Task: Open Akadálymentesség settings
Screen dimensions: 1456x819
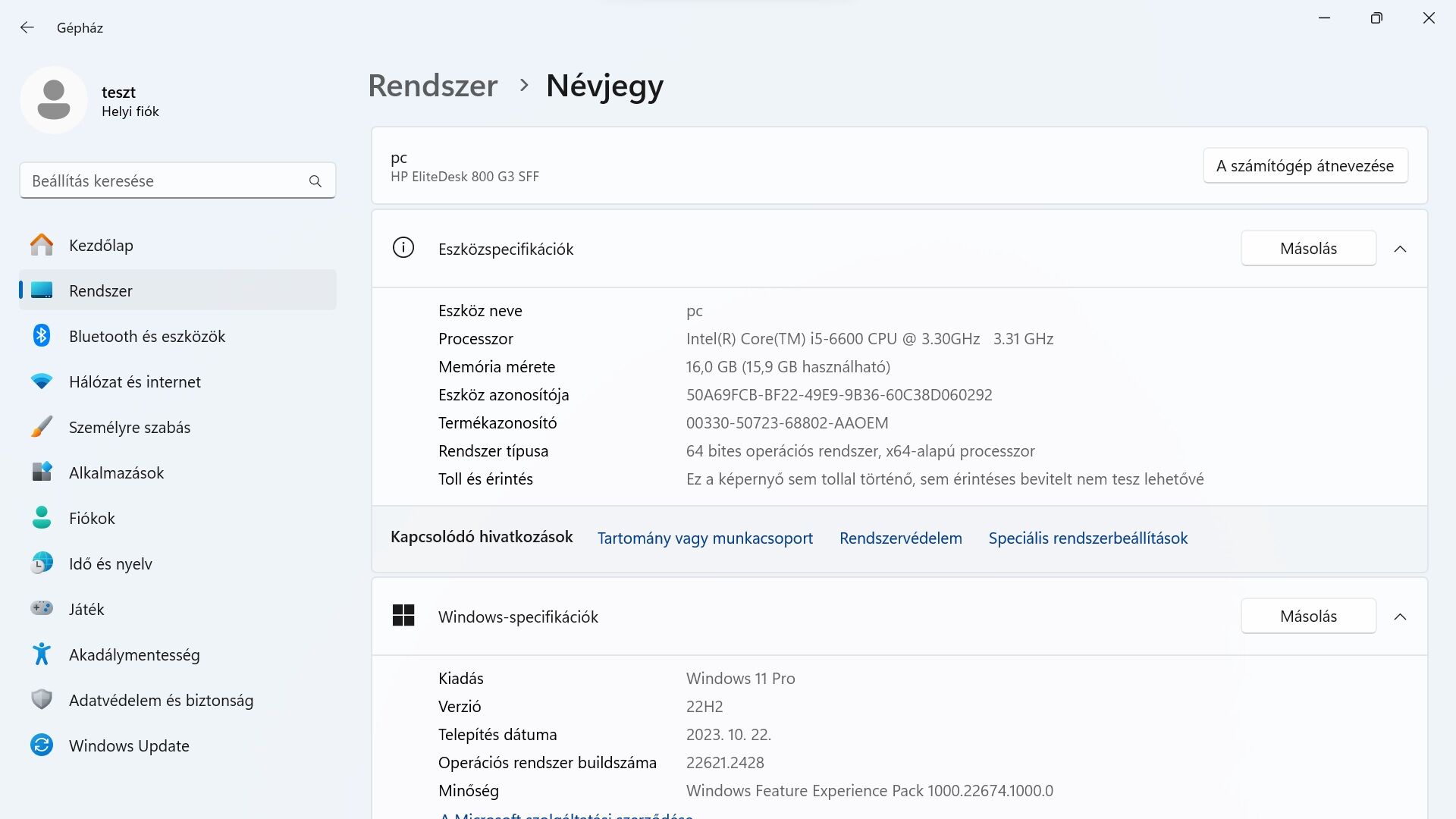Action: pyautogui.click(x=177, y=654)
